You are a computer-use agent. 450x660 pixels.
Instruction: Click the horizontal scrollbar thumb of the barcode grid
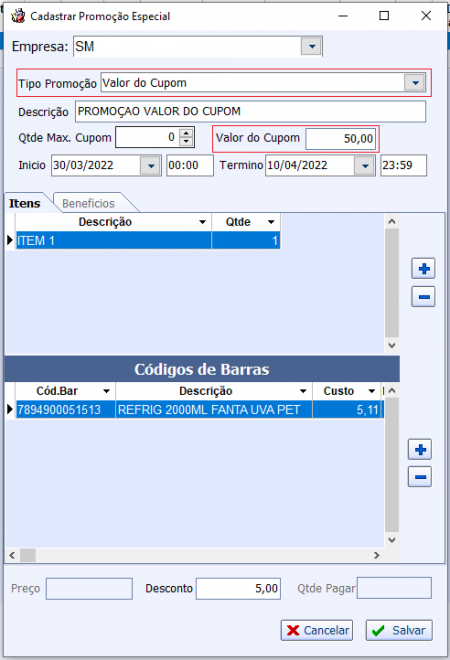pos(28,555)
